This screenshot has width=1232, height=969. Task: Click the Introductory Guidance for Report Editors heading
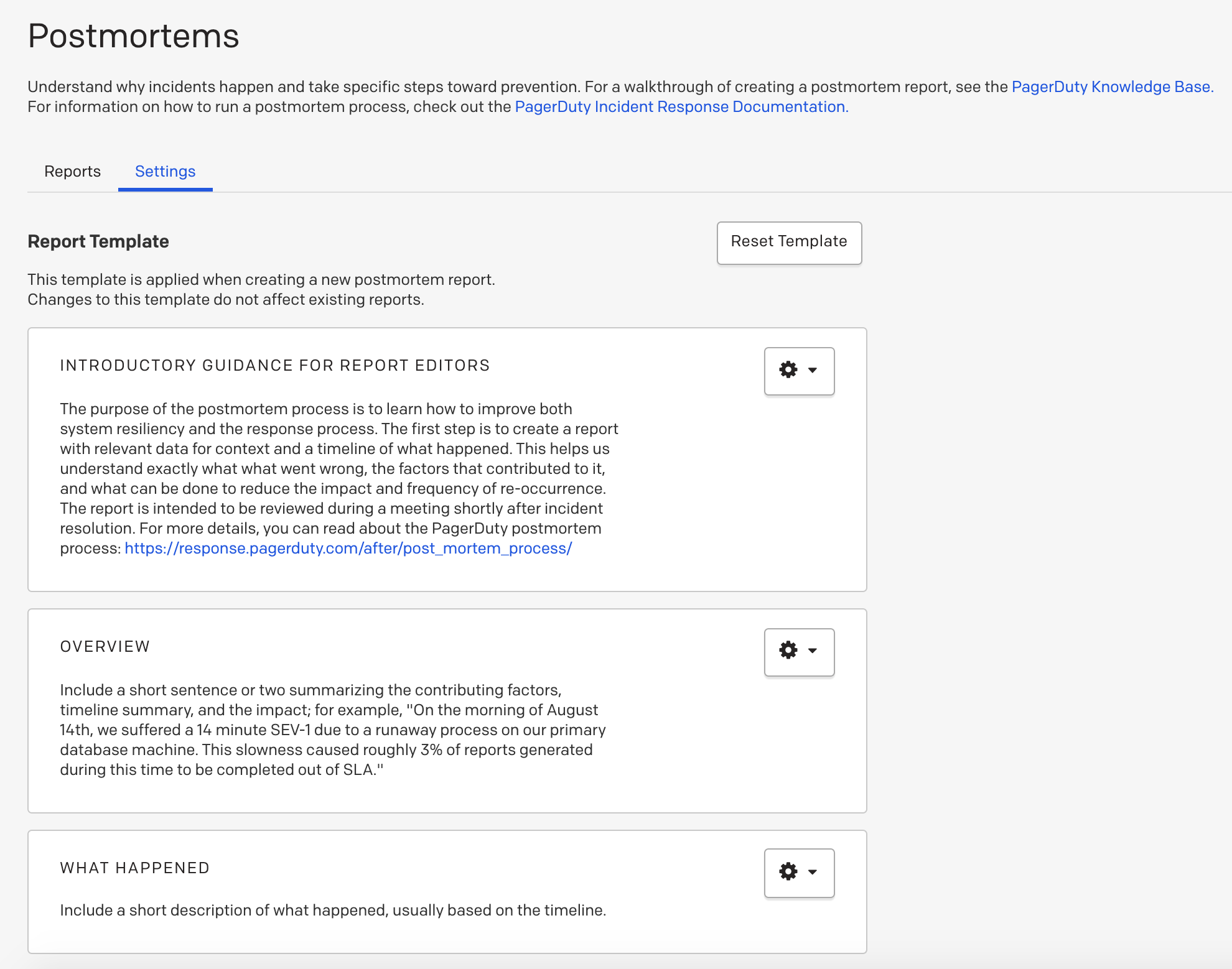[x=274, y=366]
